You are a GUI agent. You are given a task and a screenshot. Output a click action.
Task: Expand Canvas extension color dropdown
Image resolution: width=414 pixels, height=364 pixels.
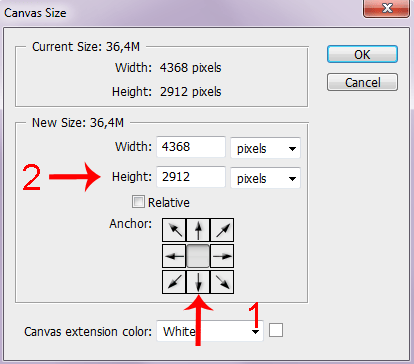click(x=210, y=331)
